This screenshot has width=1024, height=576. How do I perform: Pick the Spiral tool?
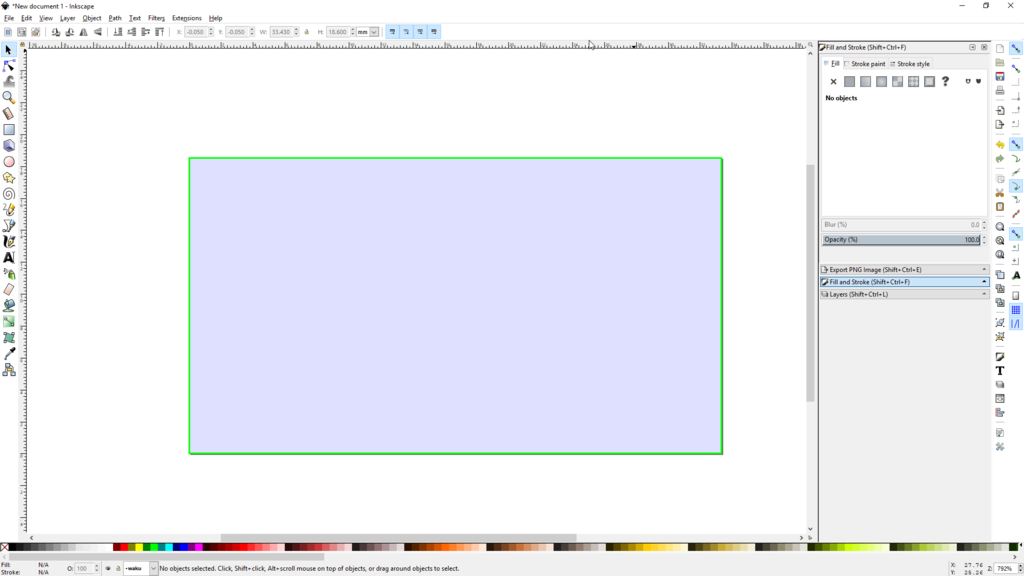coord(8,193)
